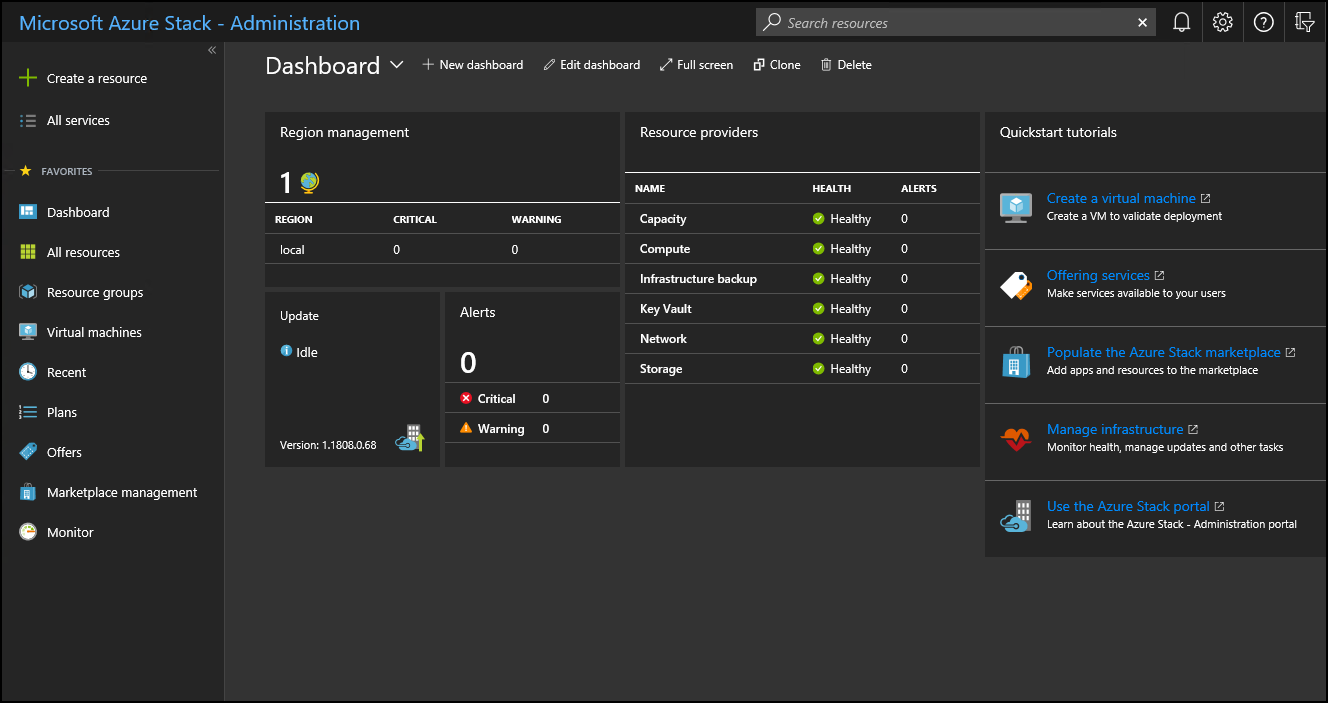Click the feedback icon in top bar

coord(1304,22)
